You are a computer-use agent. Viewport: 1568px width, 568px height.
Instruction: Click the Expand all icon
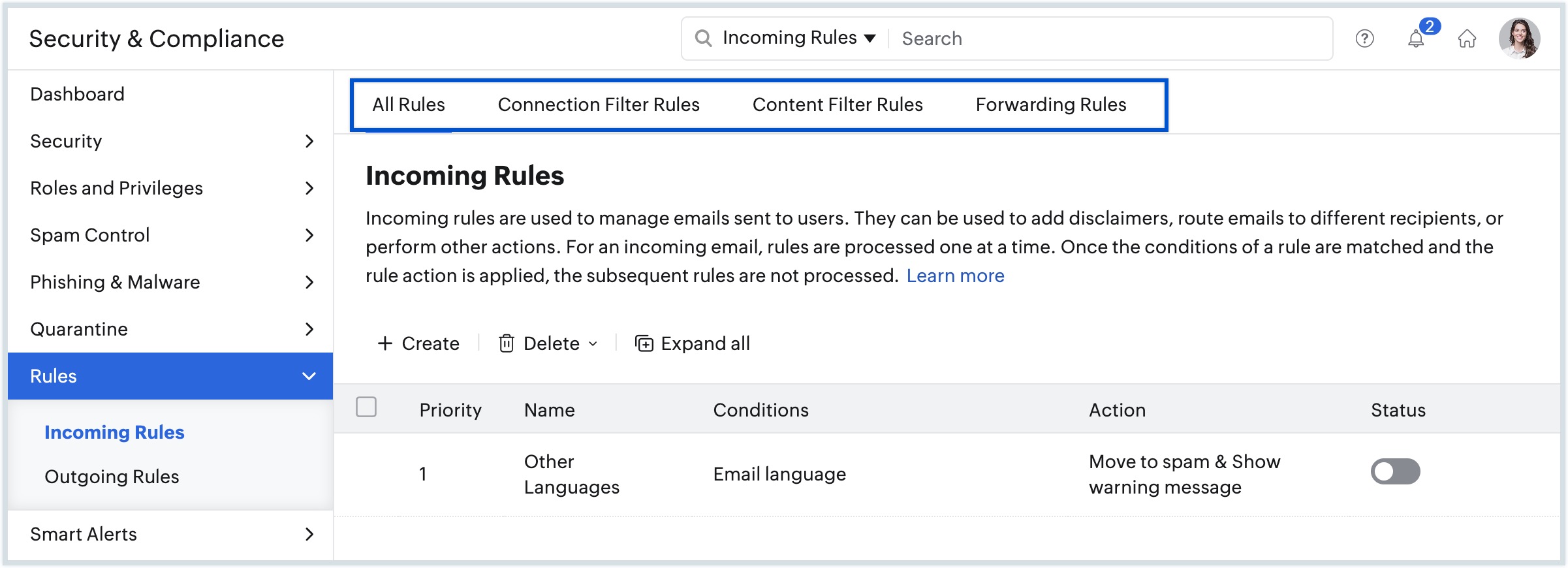point(644,343)
